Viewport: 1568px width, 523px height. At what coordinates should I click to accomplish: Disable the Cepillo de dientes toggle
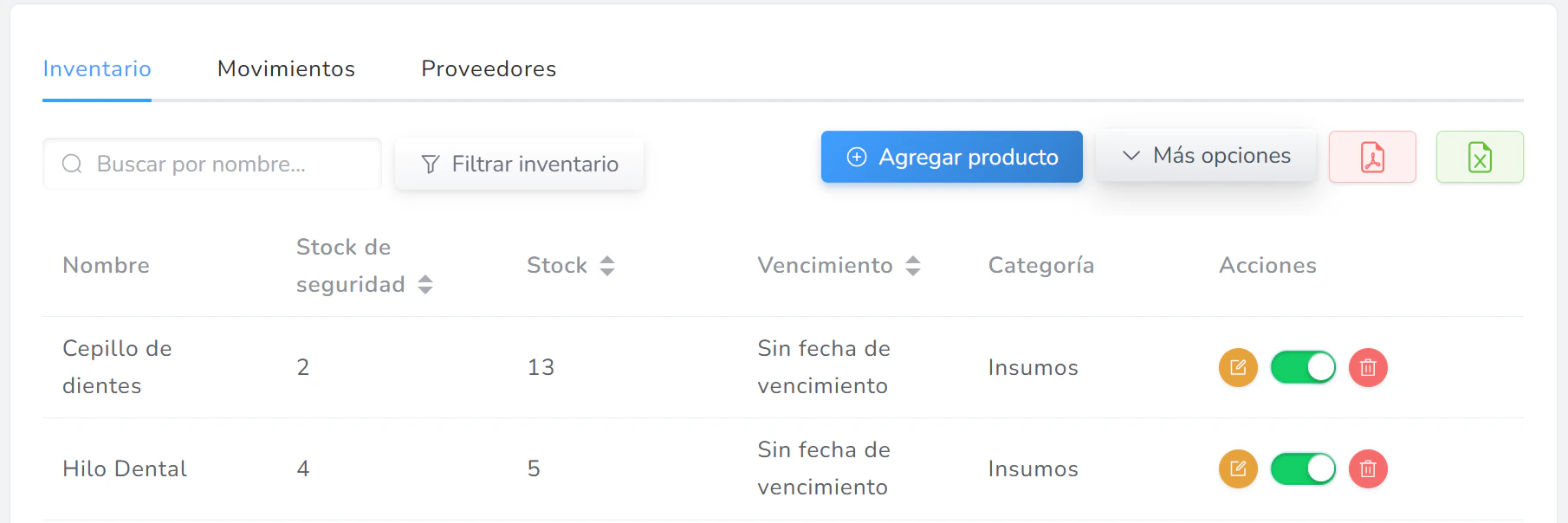[1303, 367]
